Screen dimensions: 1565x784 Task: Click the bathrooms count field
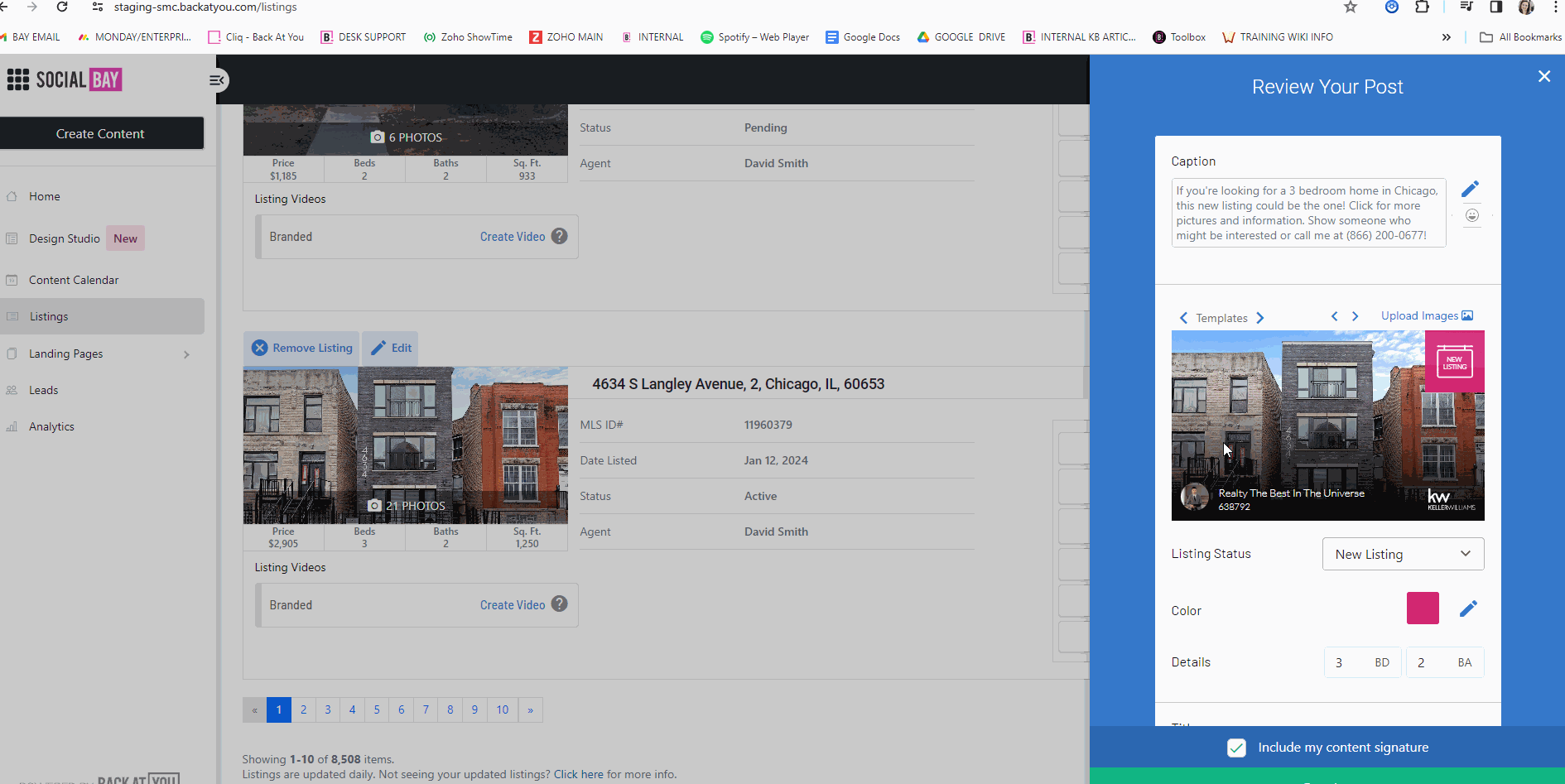tap(1445, 662)
